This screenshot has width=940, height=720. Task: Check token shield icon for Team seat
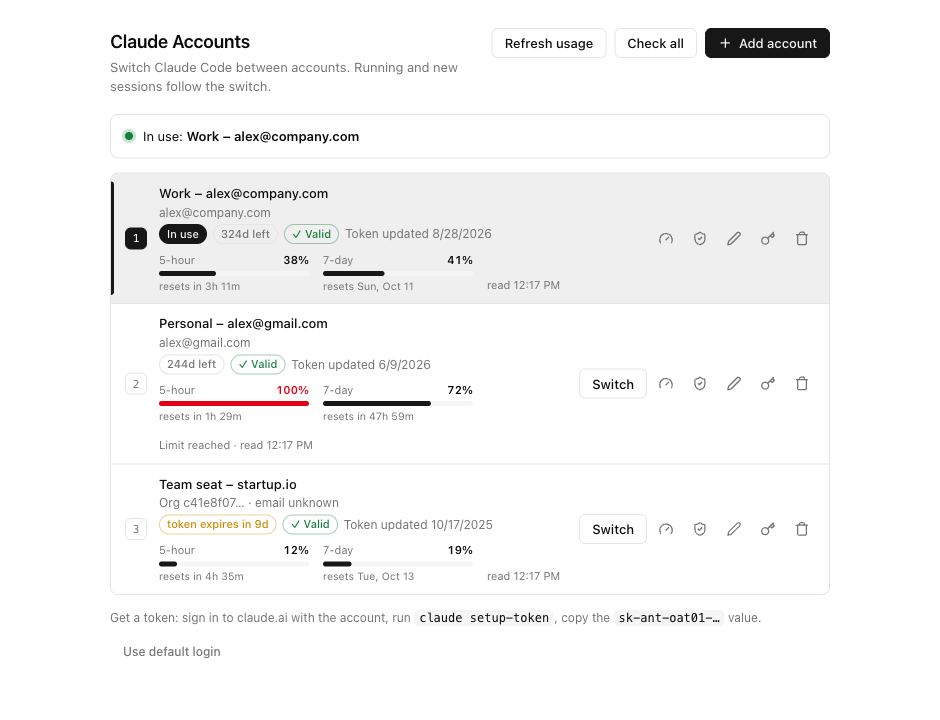(700, 529)
